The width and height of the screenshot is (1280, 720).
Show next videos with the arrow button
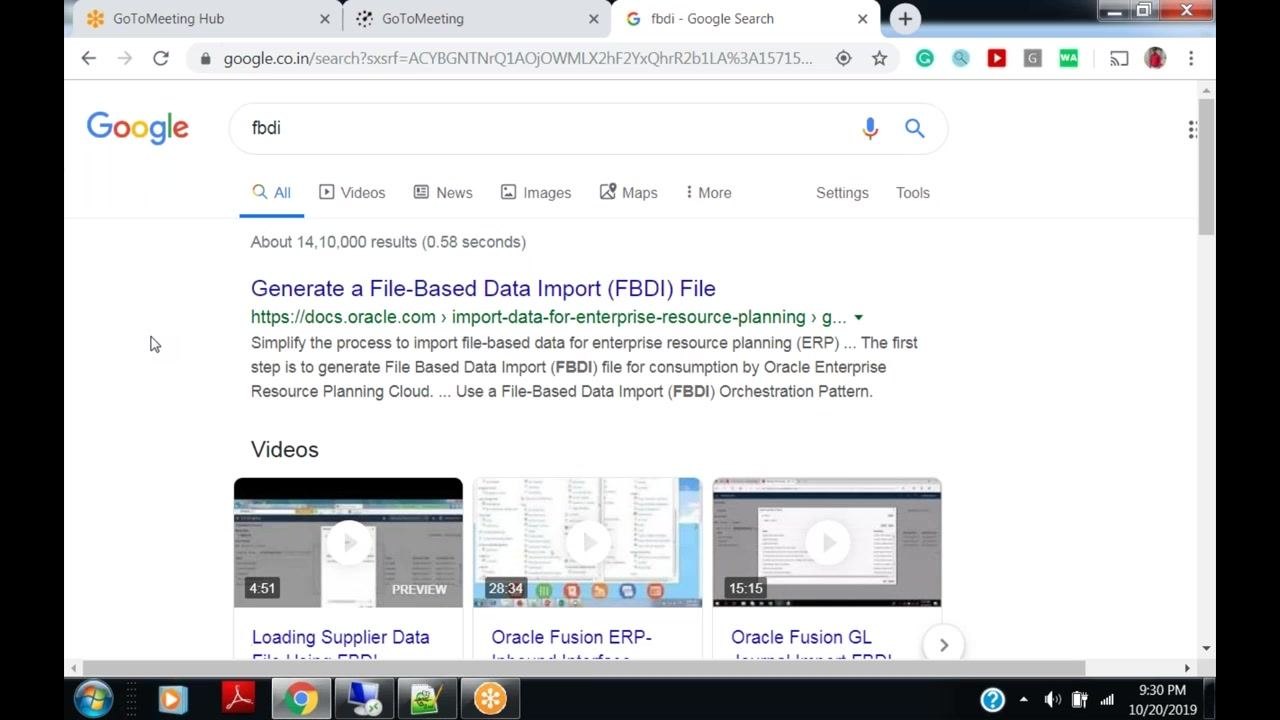click(x=943, y=645)
